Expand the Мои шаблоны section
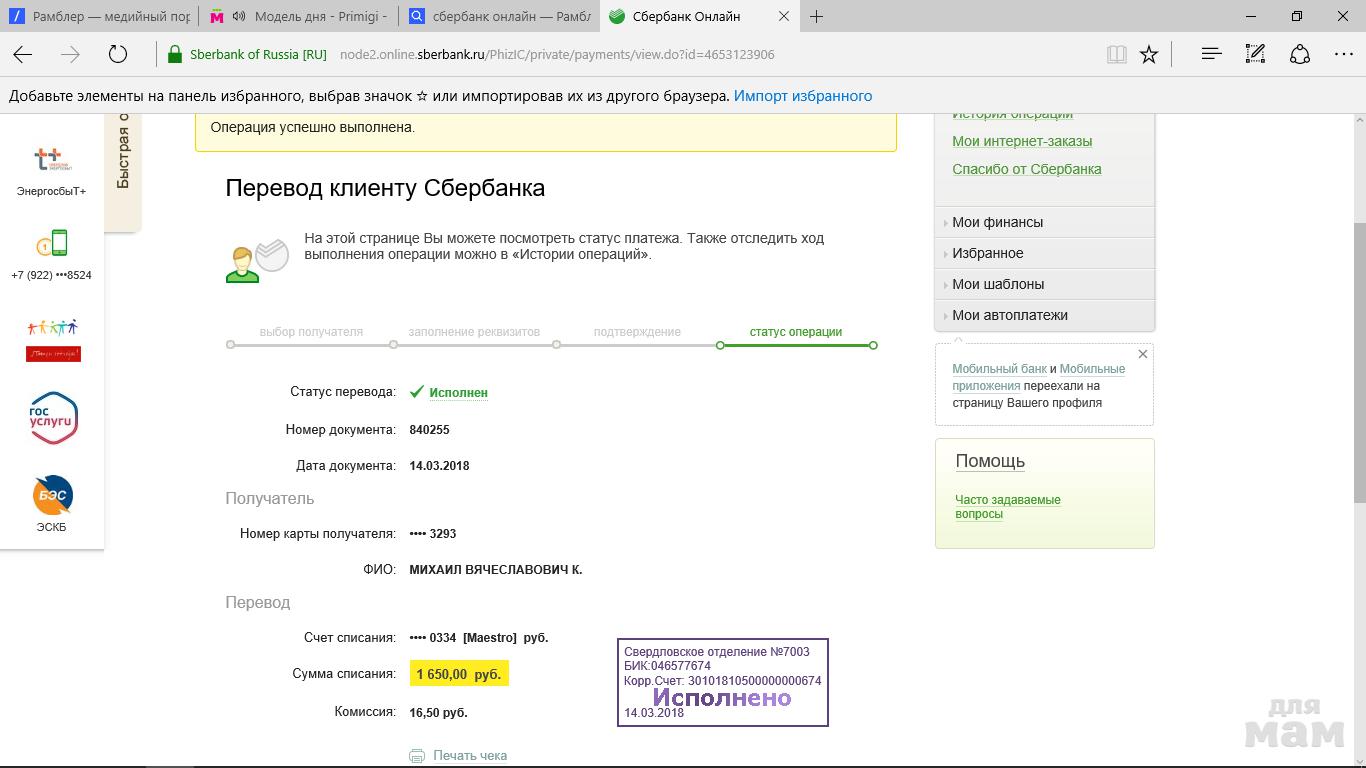Image resolution: width=1366 pixels, height=768 pixels. pos(997,284)
